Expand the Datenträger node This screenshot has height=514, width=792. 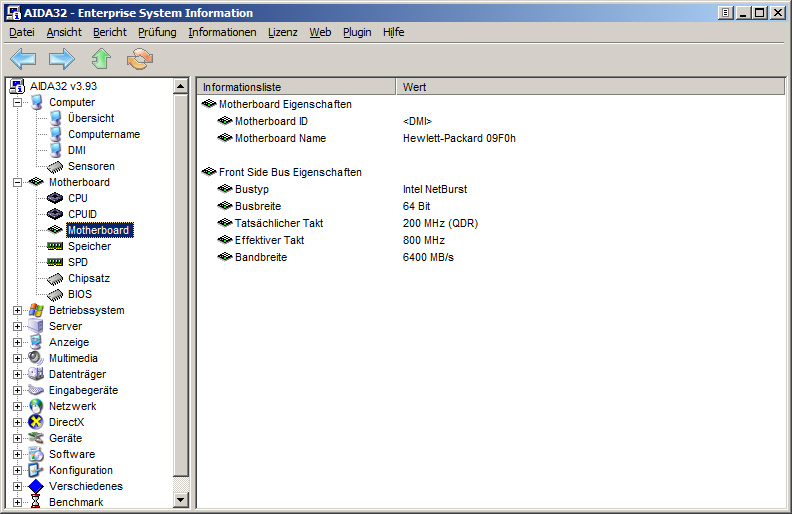[x=18, y=375]
